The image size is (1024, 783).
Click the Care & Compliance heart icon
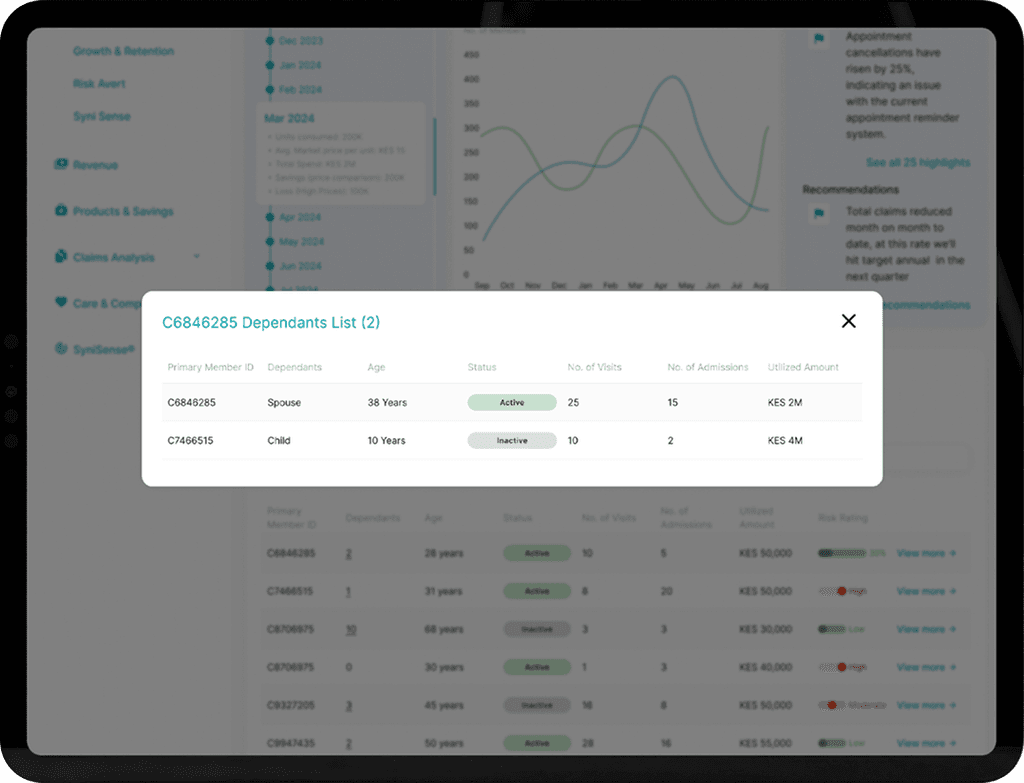61,302
